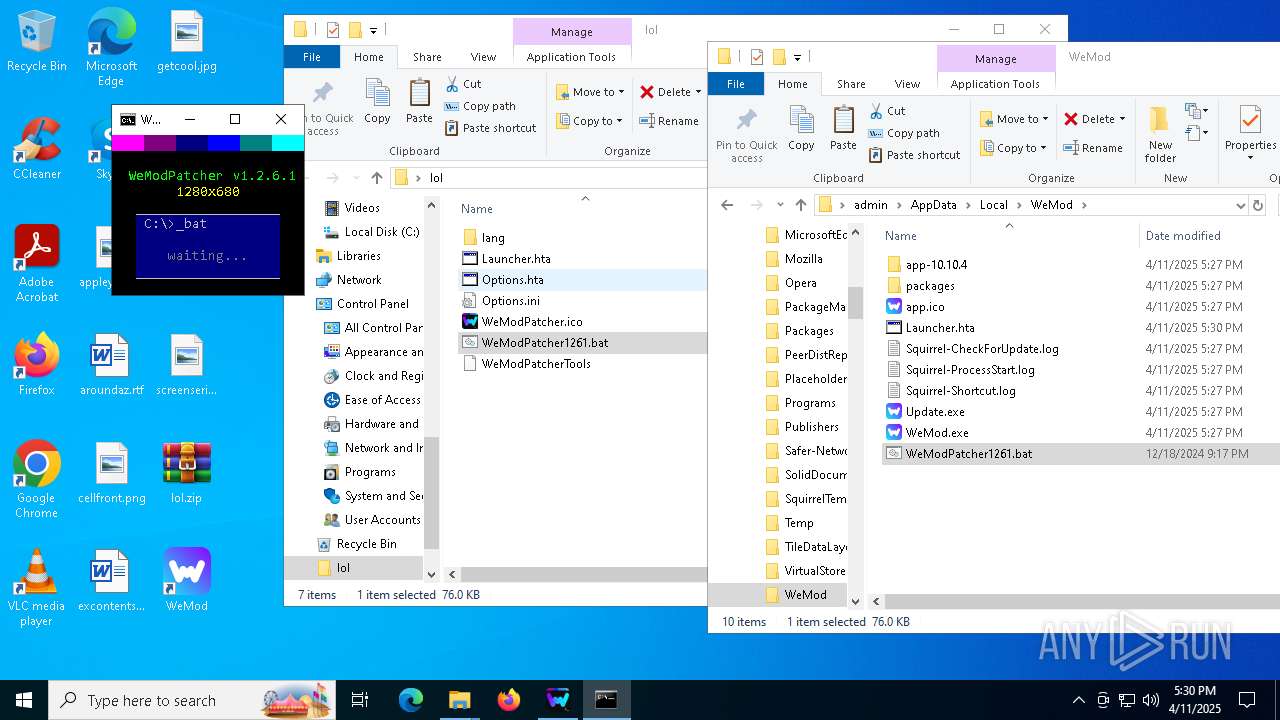Image resolution: width=1280 pixels, height=720 pixels.
Task: Open Move to dropdown in WeMod window
Action: click(x=1014, y=119)
